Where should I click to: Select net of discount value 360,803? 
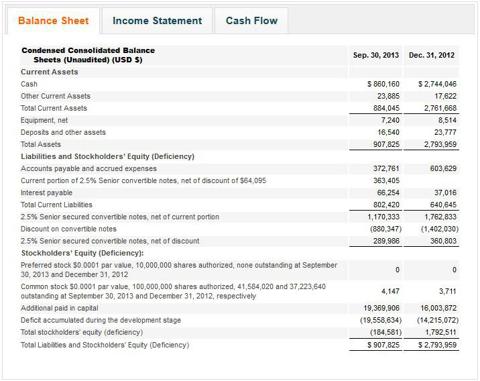pyautogui.click(x=443, y=241)
